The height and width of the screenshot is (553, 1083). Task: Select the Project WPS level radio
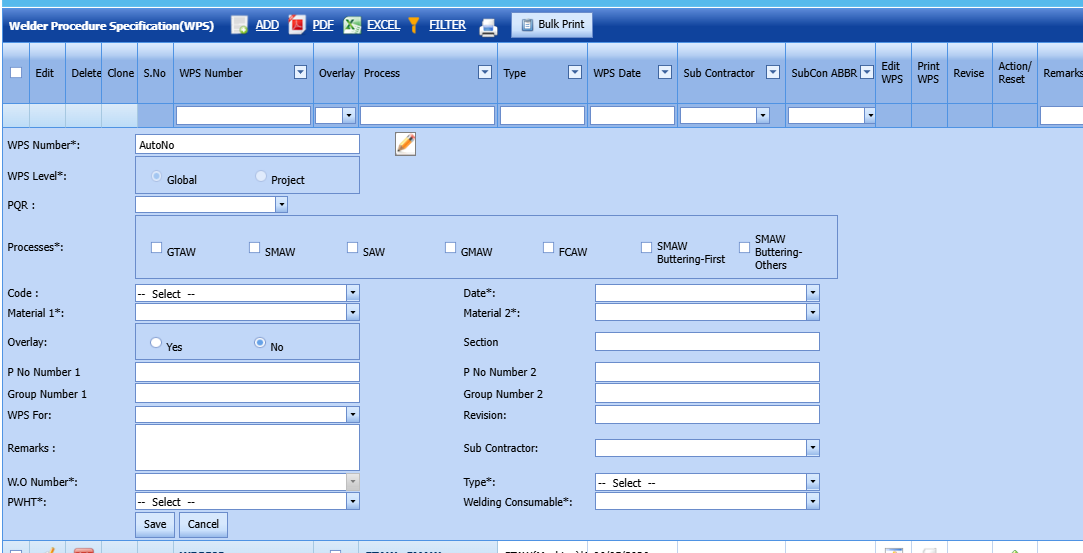pos(261,177)
